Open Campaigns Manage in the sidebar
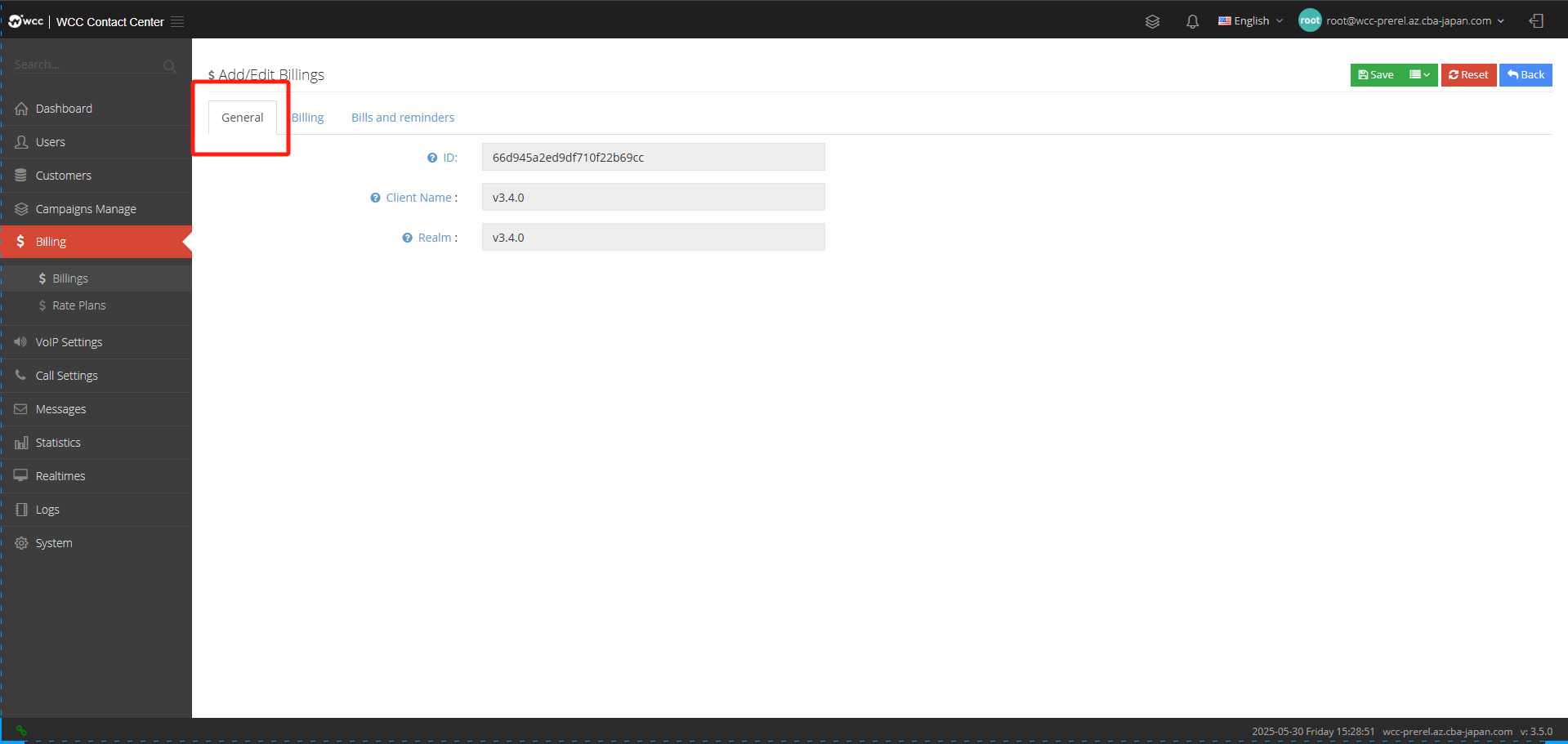This screenshot has width=1568, height=744. pos(96,209)
